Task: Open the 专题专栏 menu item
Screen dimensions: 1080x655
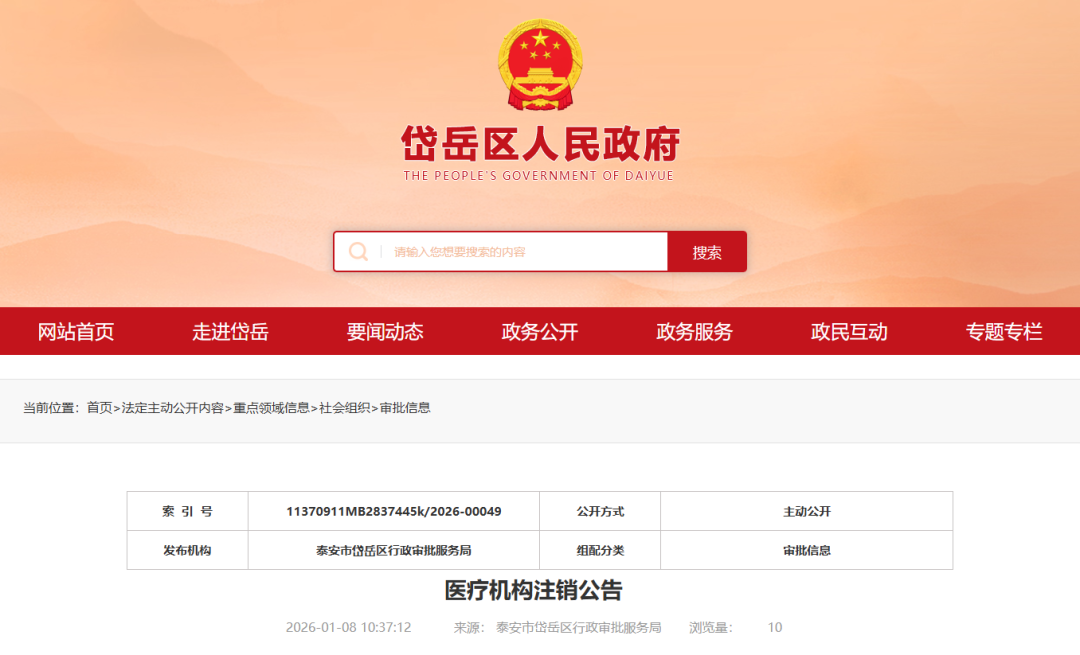Action: (x=1003, y=332)
